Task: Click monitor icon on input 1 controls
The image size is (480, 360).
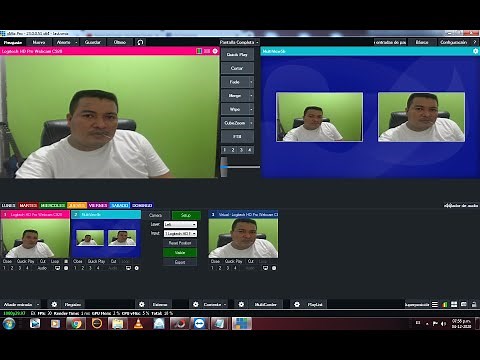Action: pyautogui.click(x=57, y=268)
